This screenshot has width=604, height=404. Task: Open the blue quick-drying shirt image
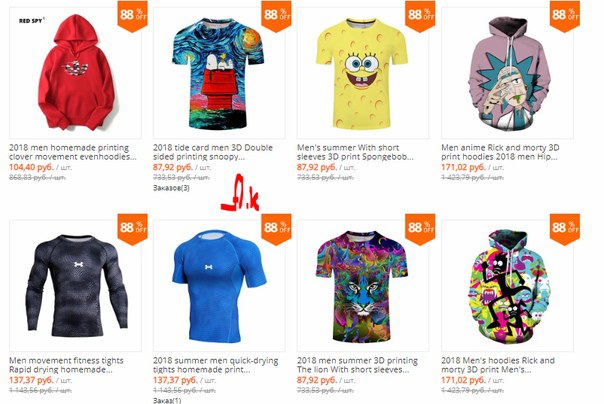click(219, 286)
